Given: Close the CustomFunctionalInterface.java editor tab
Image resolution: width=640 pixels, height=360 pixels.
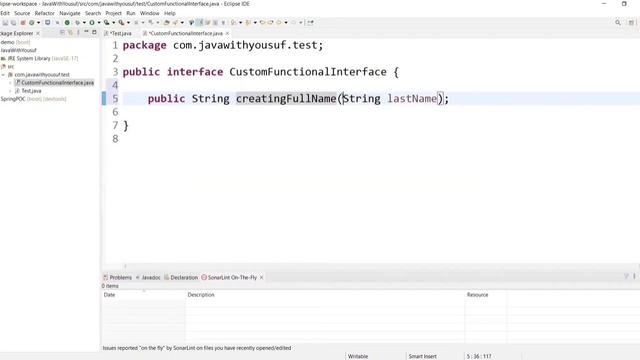Looking at the screenshot, I should [x=227, y=33].
